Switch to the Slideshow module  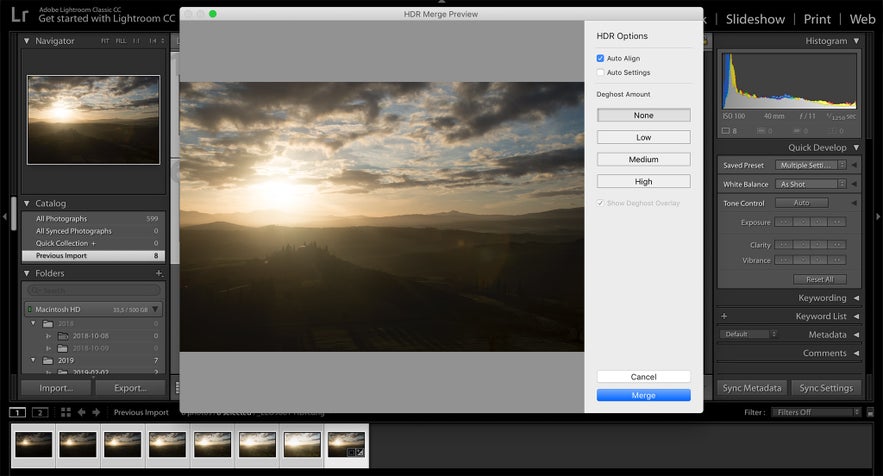pyautogui.click(x=755, y=19)
